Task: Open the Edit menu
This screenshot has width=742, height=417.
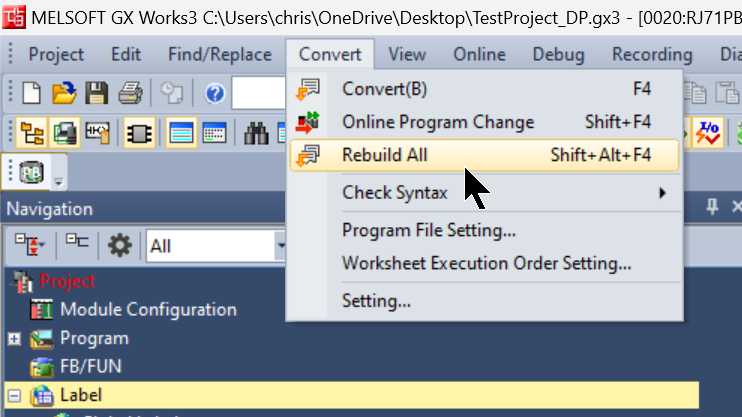Action: pyautogui.click(x=126, y=54)
